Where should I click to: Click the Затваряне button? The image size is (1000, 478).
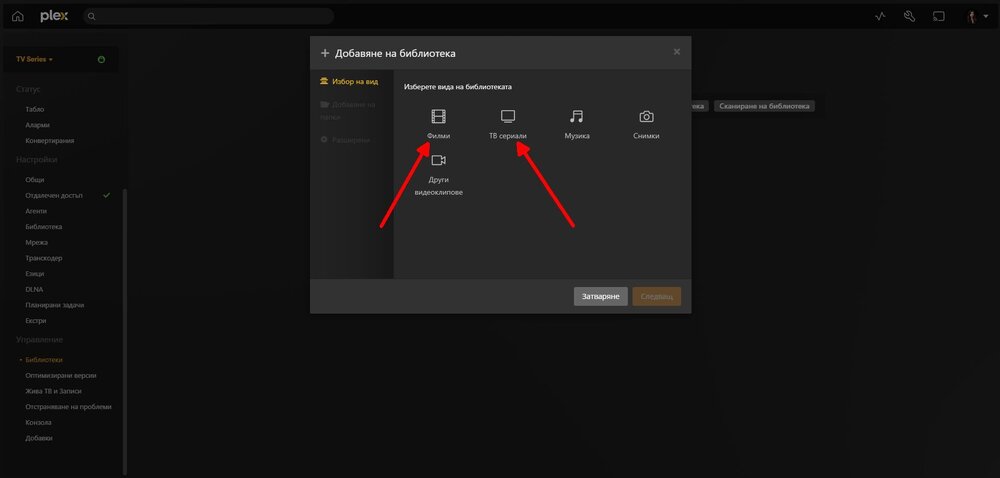pyautogui.click(x=601, y=296)
